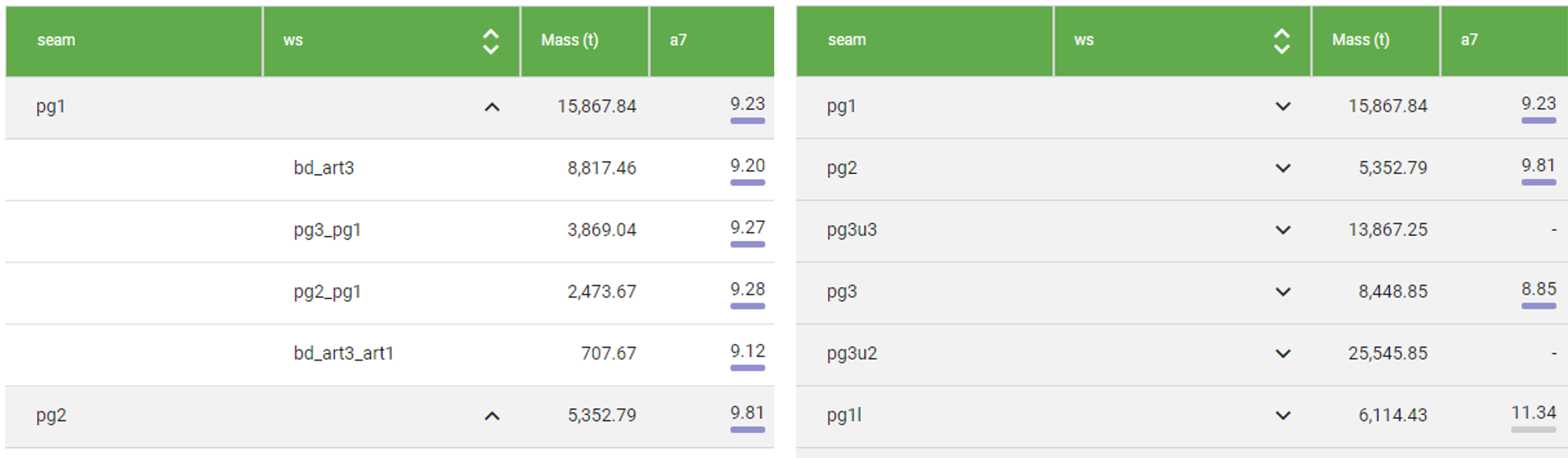Collapse the pg2 row in left table

pos(492,417)
